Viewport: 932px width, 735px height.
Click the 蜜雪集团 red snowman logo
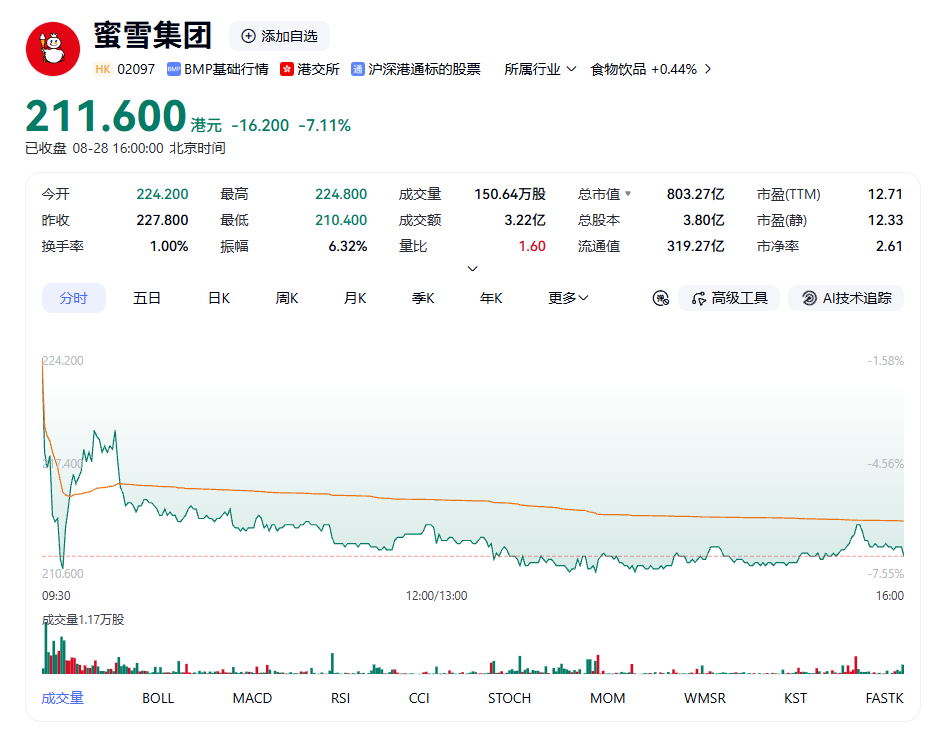click(53, 49)
